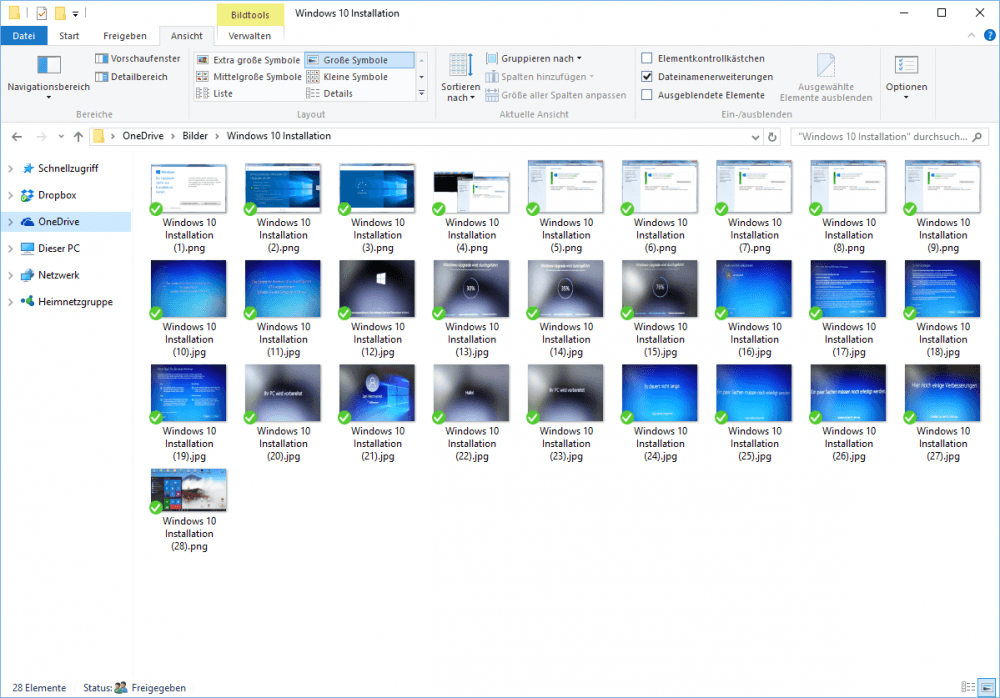Switch to large thumbnails view in status bar
Screen dimensions: 1000x698
(x=987, y=687)
